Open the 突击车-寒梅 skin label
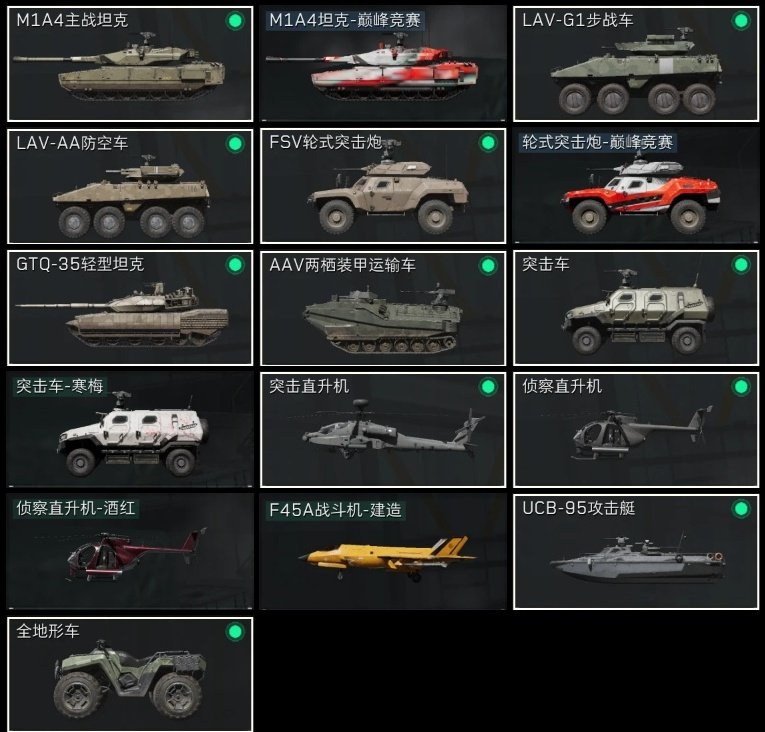Screen dimensions: 765x732 point(60,386)
